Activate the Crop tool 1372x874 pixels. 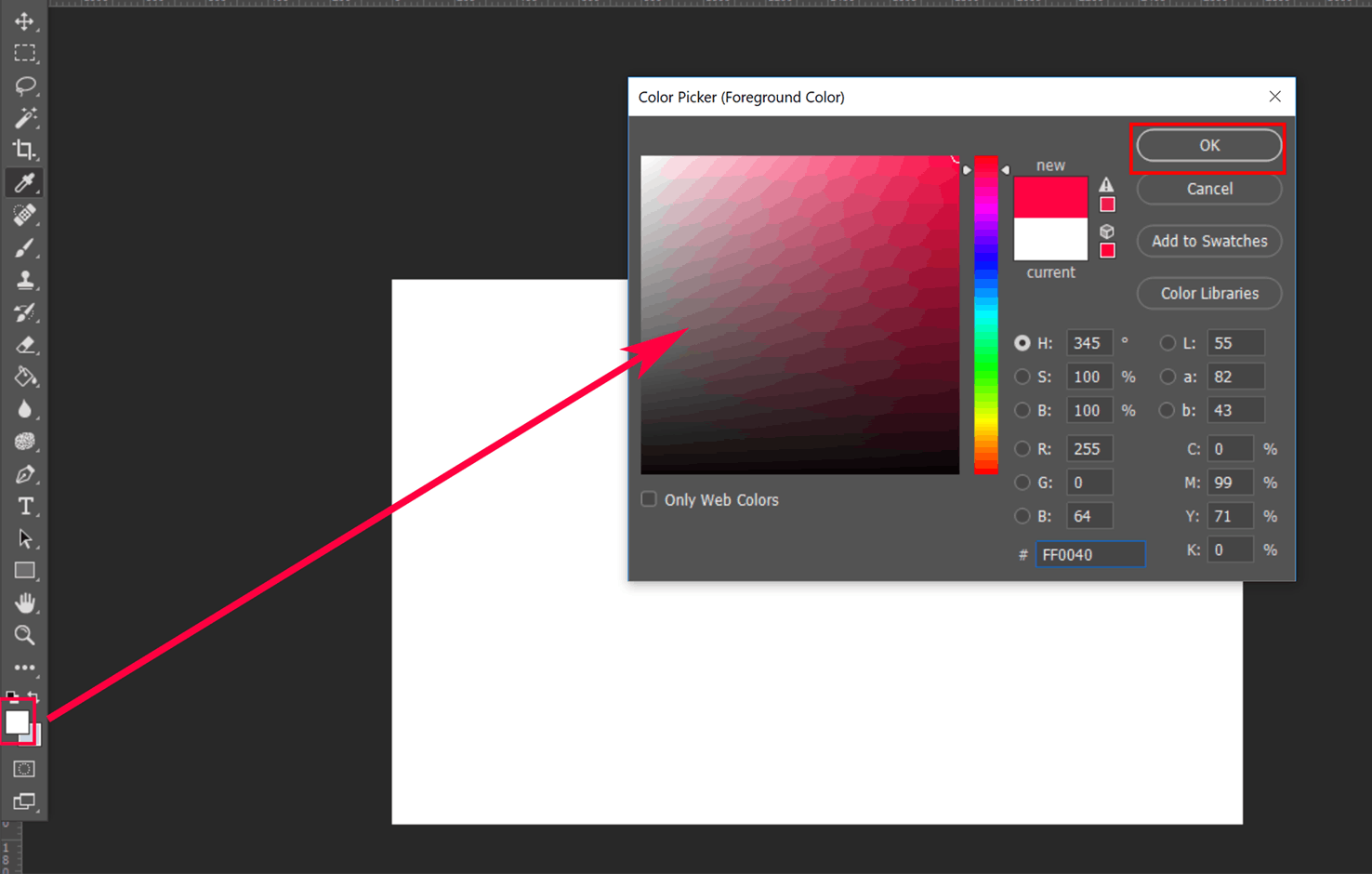tap(24, 150)
